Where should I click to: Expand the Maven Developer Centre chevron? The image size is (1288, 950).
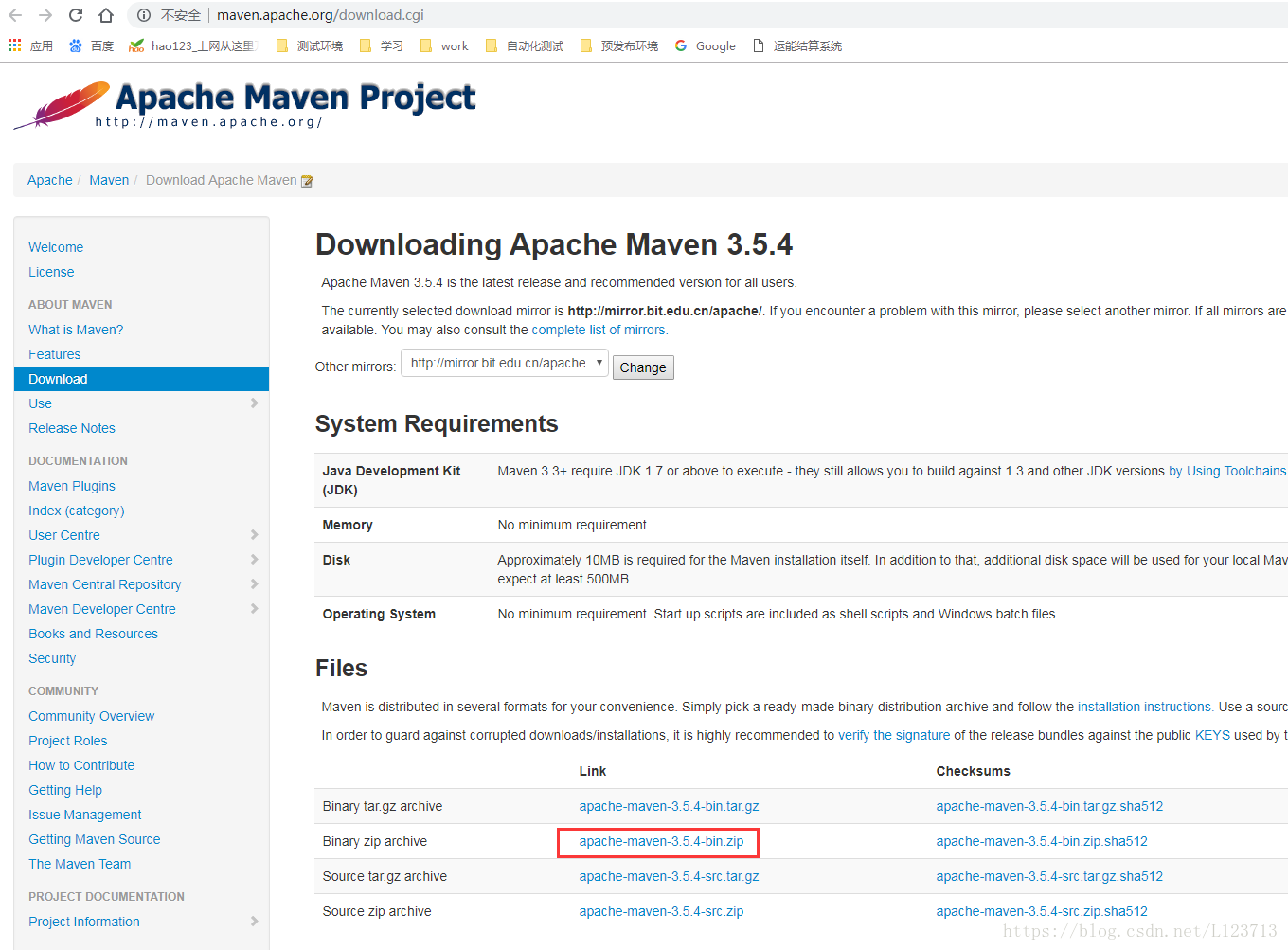(254, 609)
